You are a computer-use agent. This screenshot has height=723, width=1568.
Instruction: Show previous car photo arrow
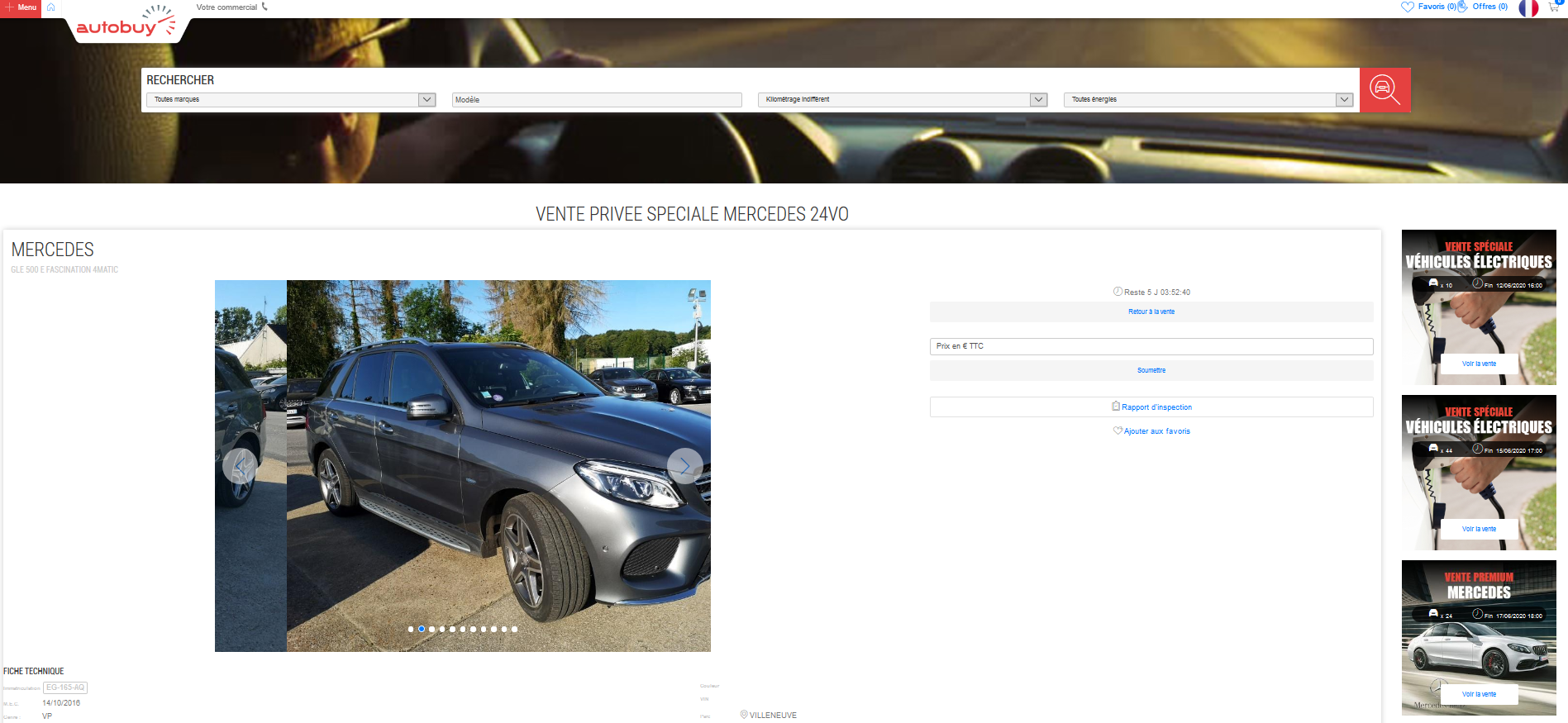coord(240,466)
